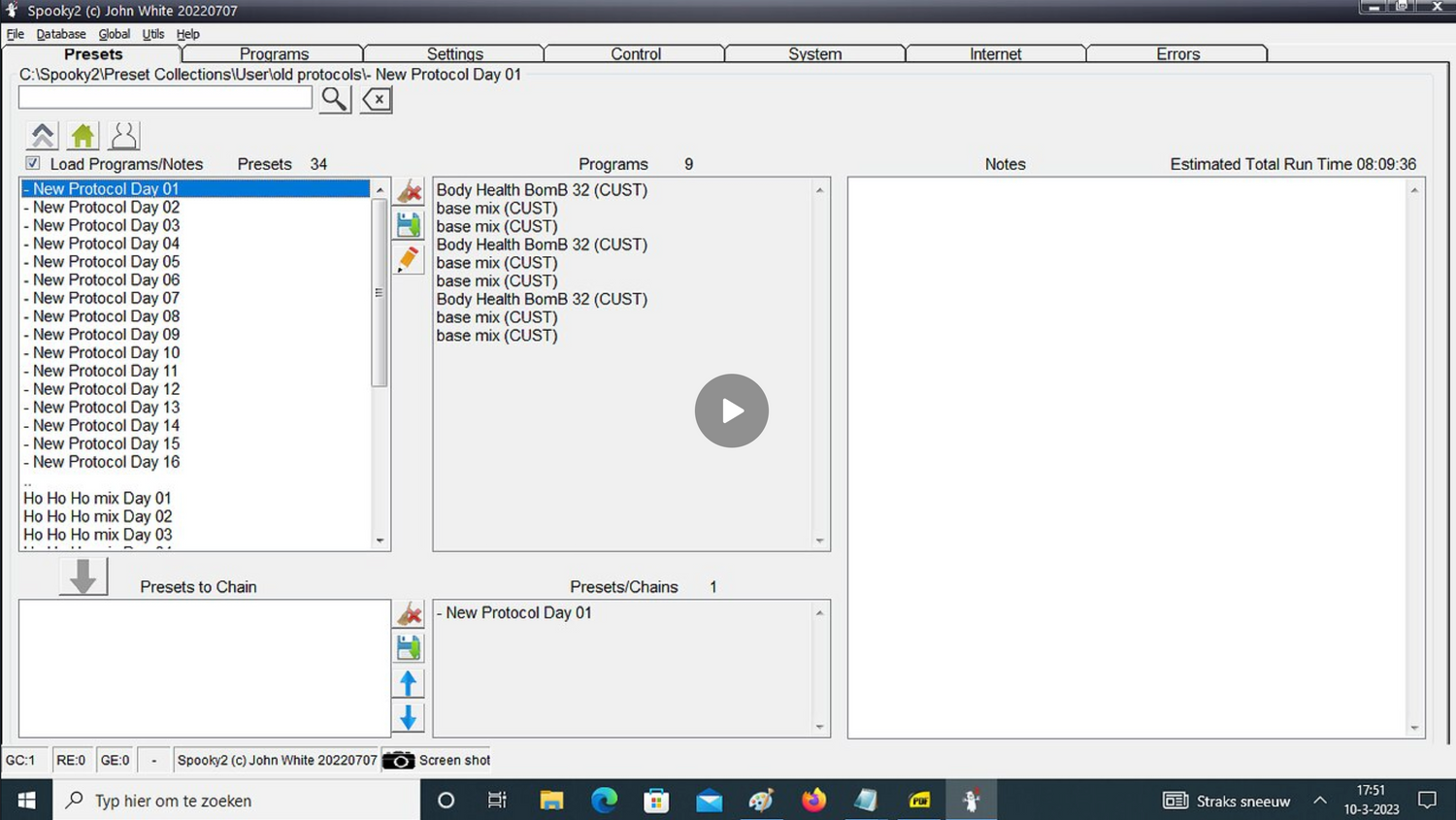
Task: Clear the Programs list using broom icon
Action: 408,190
